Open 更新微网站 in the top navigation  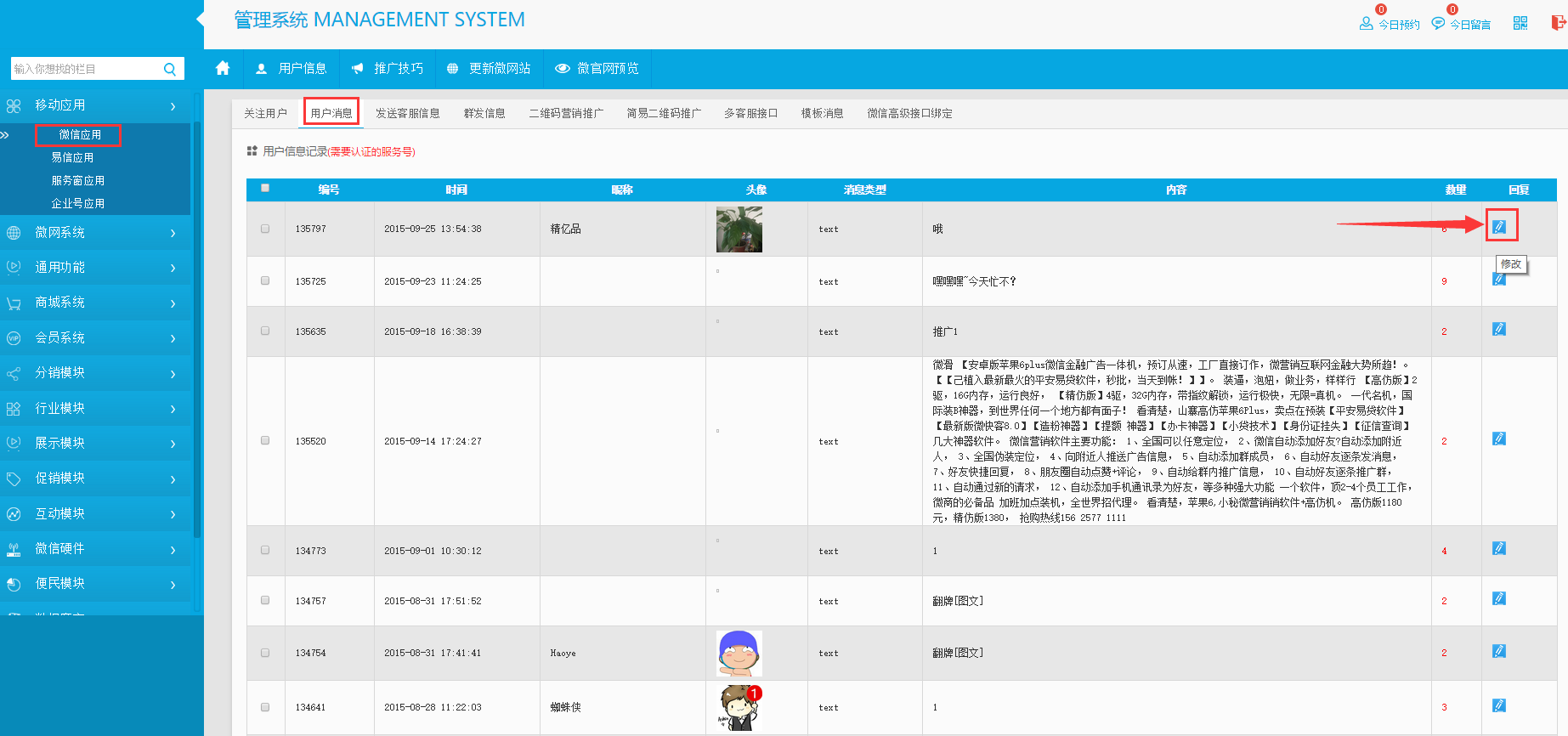pyautogui.click(x=490, y=68)
